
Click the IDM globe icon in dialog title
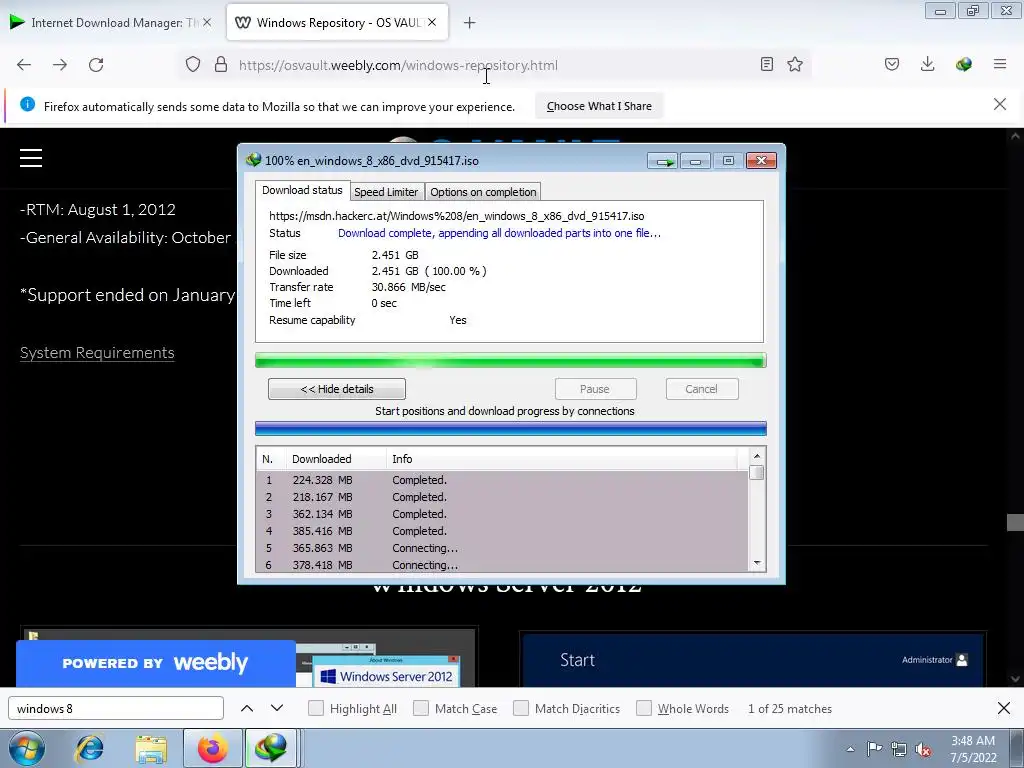(x=253, y=160)
